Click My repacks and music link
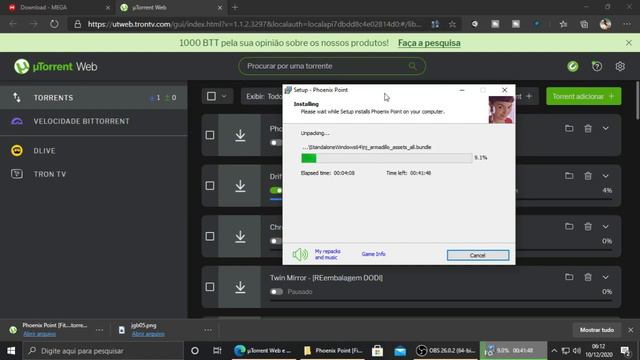640x360 pixels. pyautogui.click(x=327, y=254)
